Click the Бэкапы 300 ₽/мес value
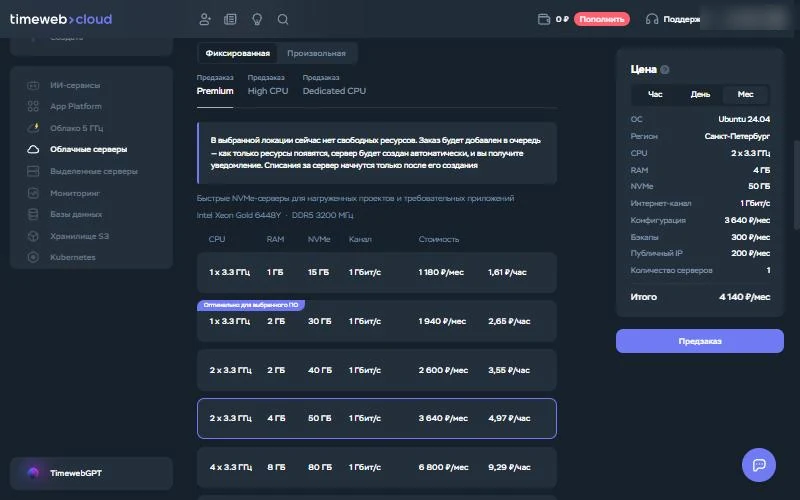The height and width of the screenshot is (500, 800). click(x=750, y=237)
